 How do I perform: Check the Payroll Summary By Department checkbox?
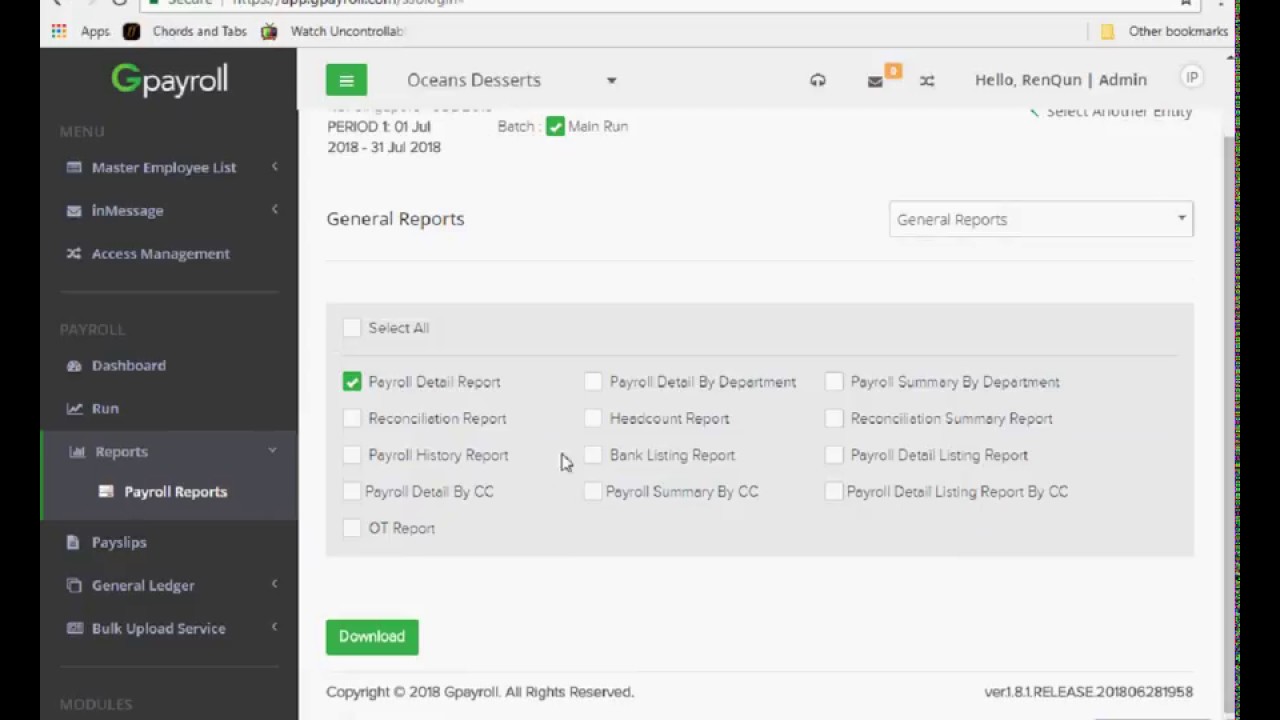click(834, 382)
